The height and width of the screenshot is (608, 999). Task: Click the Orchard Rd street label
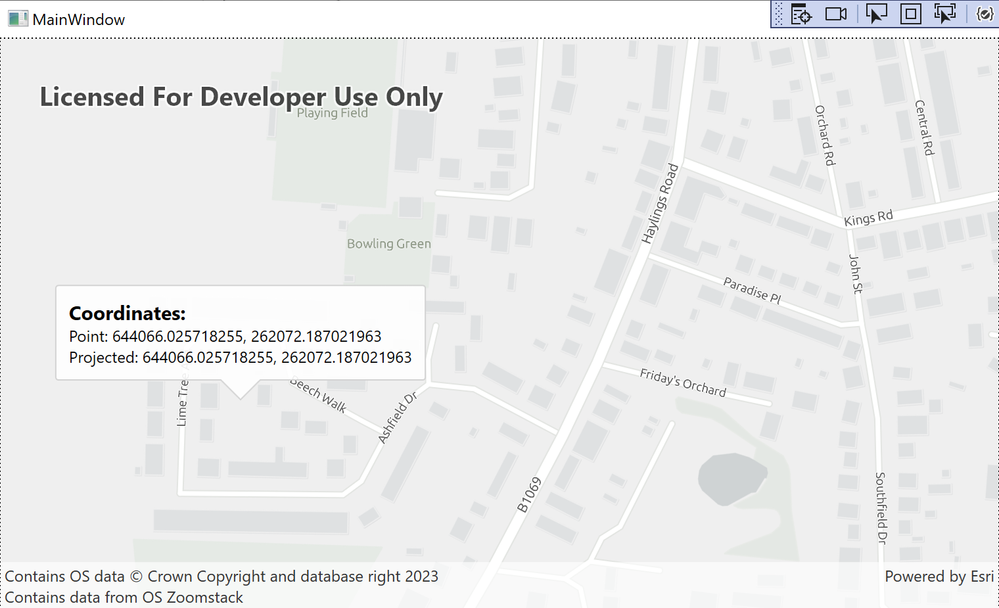(x=825, y=136)
